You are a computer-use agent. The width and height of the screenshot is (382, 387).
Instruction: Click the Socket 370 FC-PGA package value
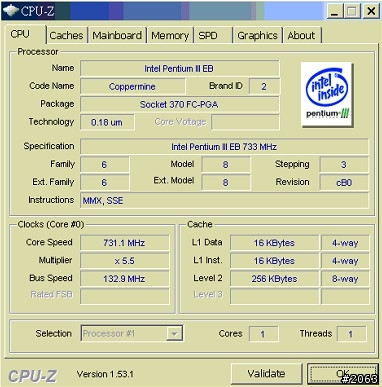click(179, 105)
